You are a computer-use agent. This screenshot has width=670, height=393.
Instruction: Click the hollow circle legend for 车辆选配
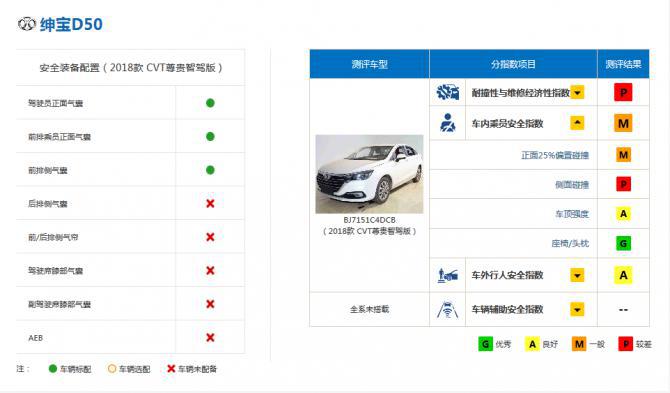112,369
